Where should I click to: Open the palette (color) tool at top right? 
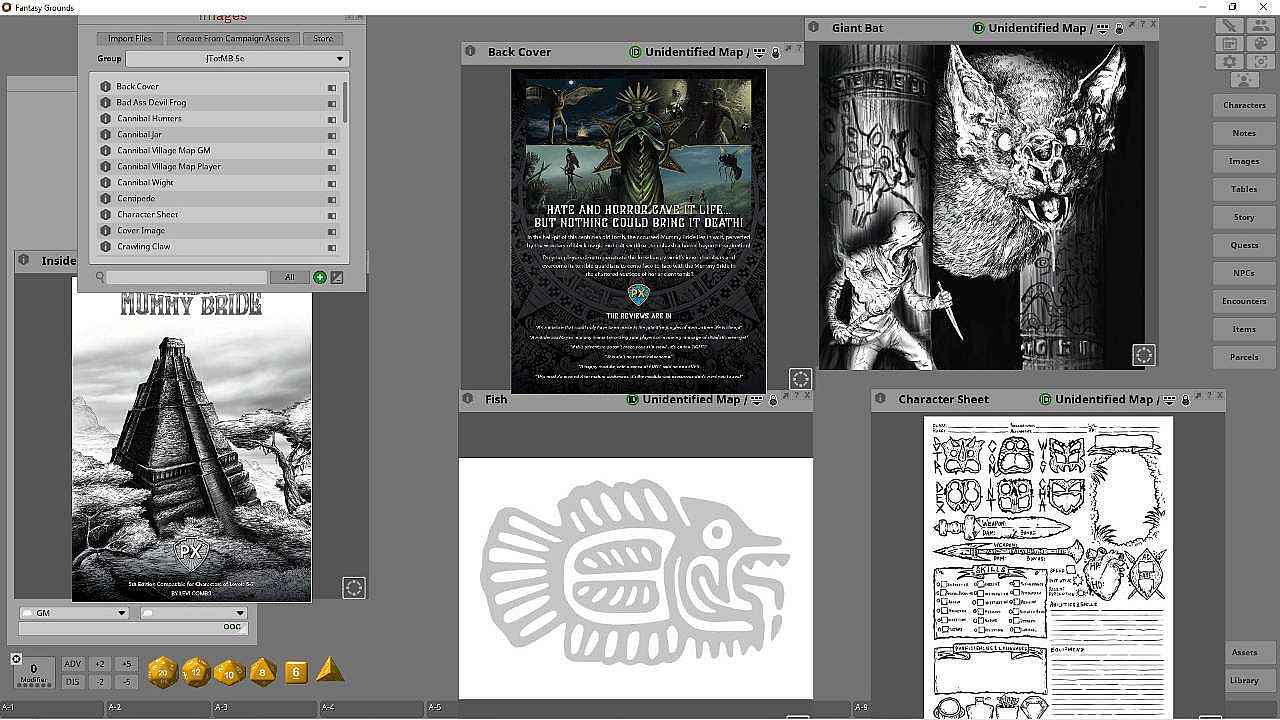pos(1261,43)
